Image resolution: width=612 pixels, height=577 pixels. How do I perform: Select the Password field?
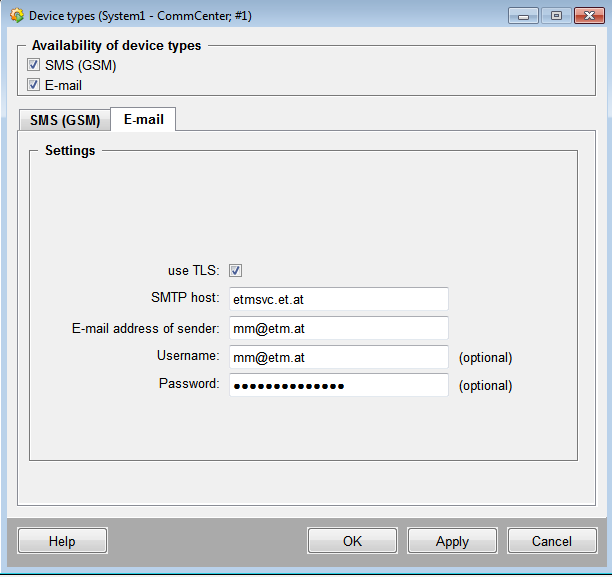(x=338, y=385)
